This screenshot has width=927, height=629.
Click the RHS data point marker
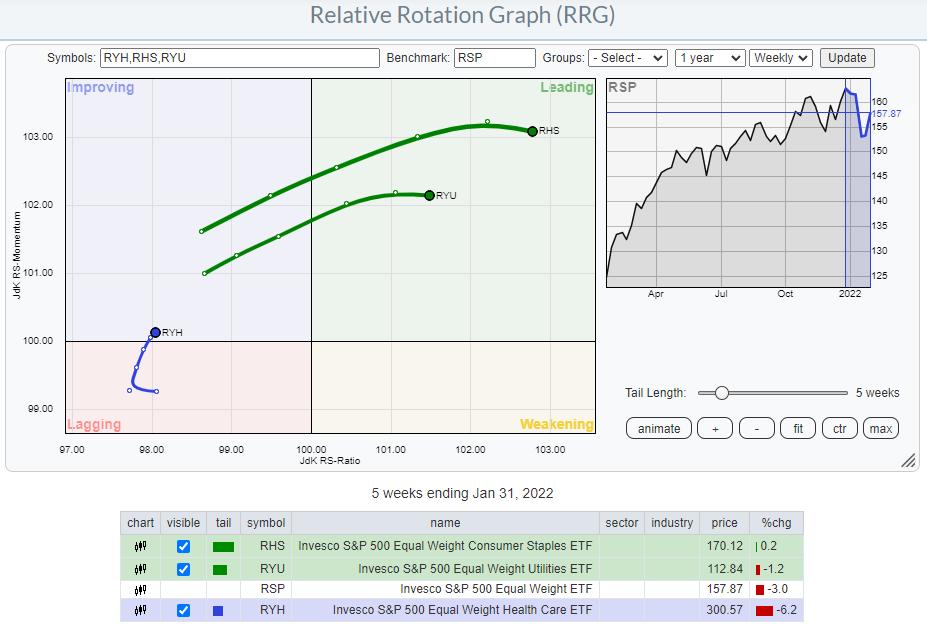tap(532, 131)
